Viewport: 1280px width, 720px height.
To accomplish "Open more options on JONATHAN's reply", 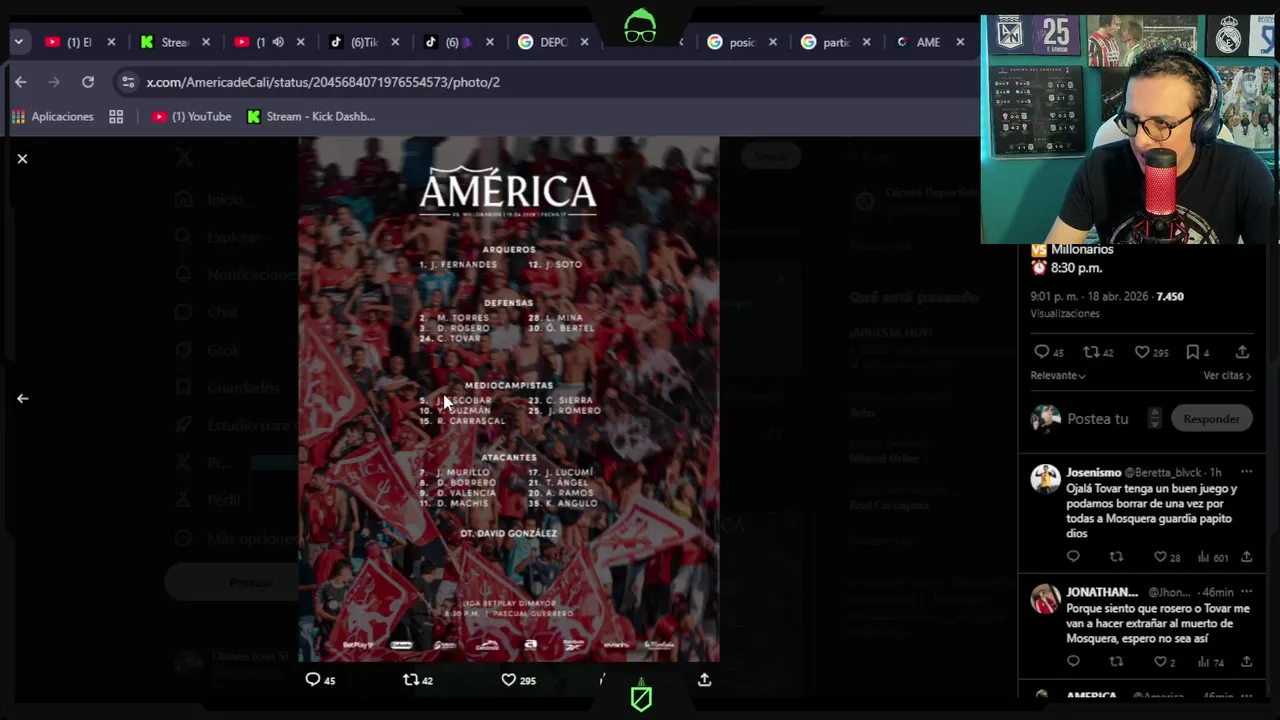I will tap(1246, 592).
